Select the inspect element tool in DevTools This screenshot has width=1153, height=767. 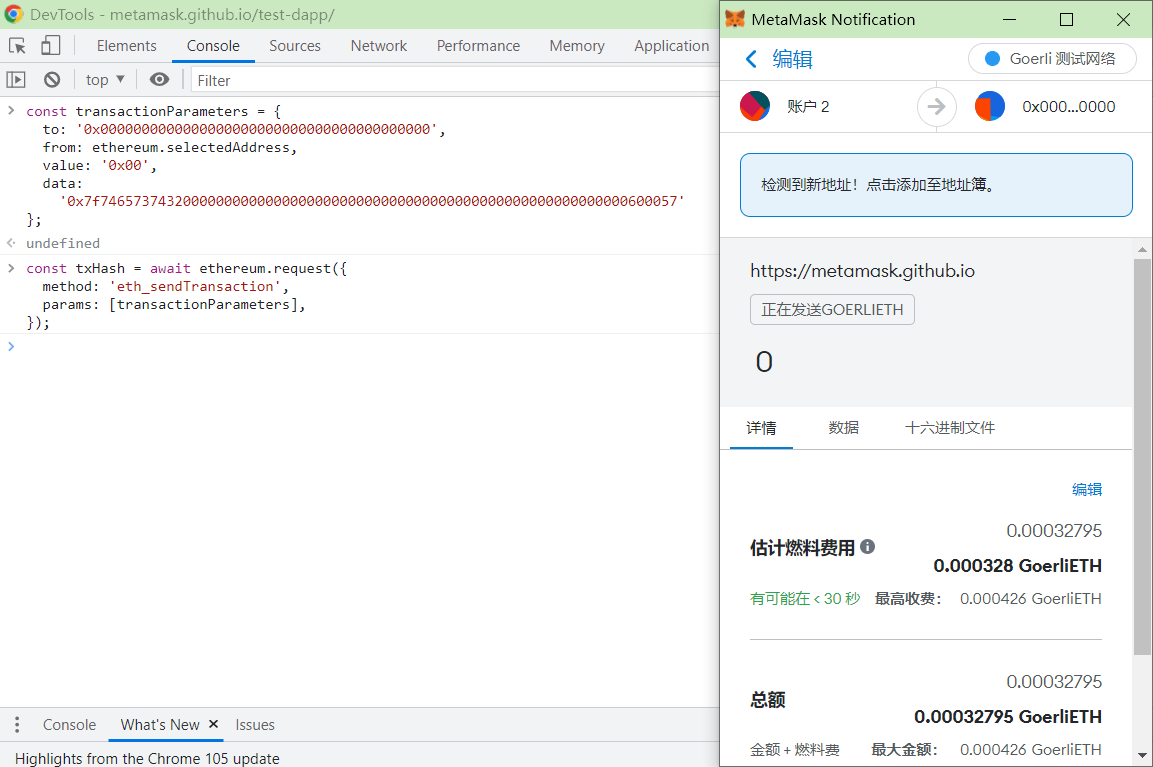(16, 45)
